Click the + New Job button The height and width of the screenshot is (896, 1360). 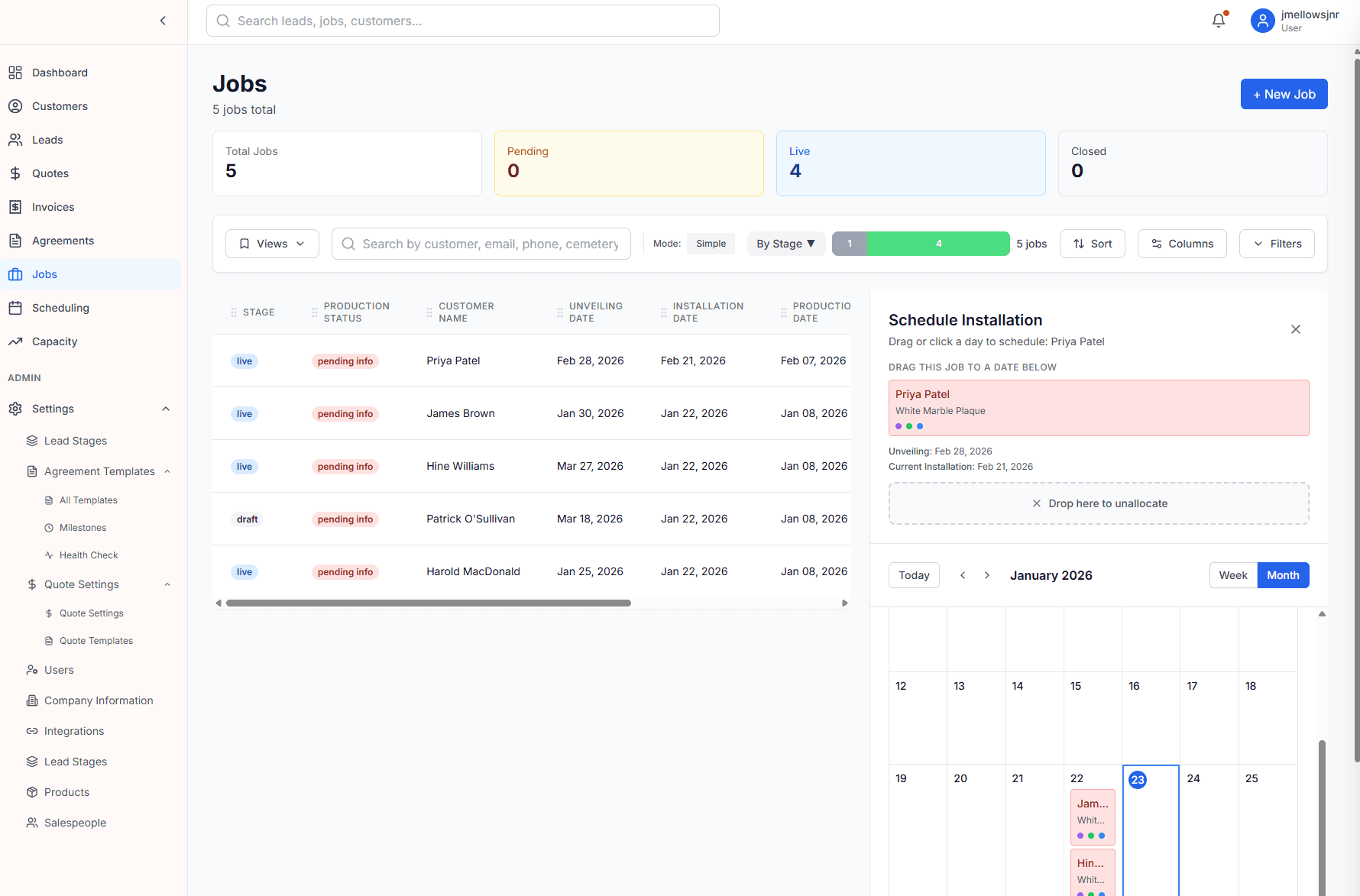click(x=1284, y=93)
